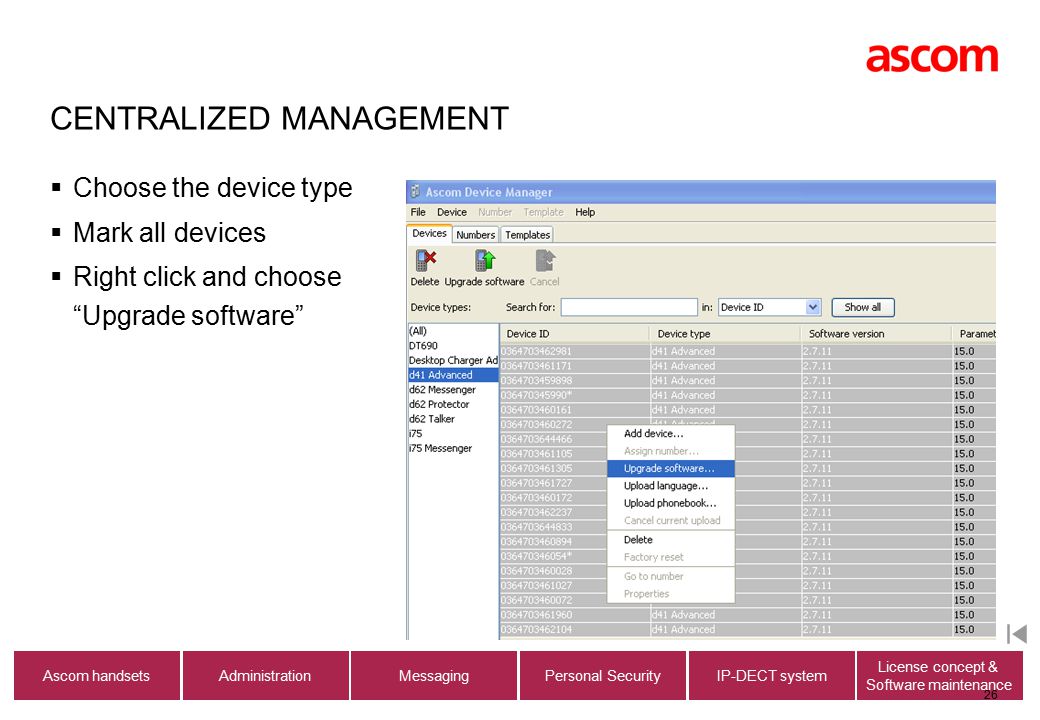This screenshot has height=720, width=1040.
Task: Click the Delete device toolbar icon
Action: pyautogui.click(x=425, y=261)
